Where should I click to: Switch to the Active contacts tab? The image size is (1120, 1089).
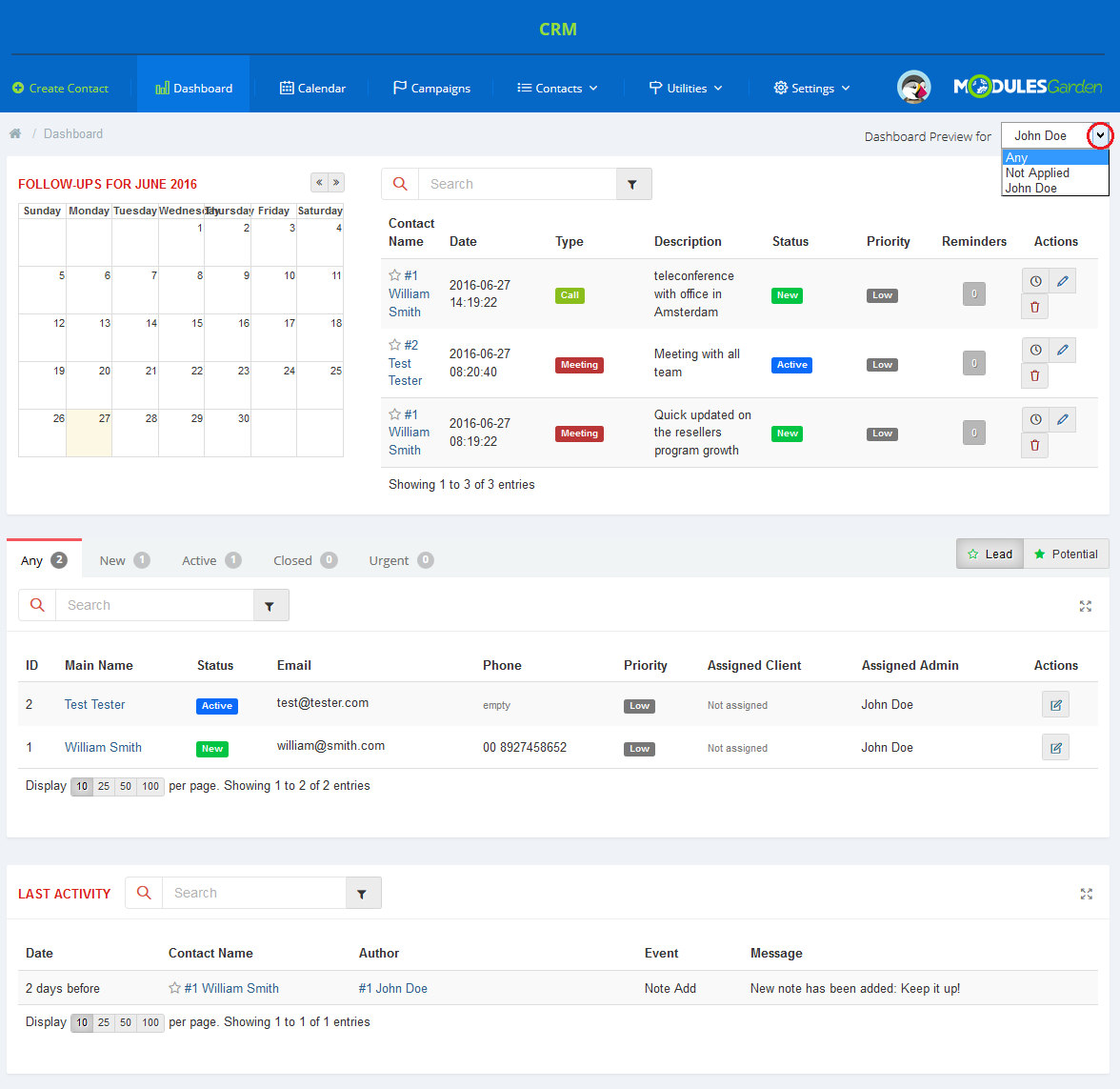pos(210,560)
